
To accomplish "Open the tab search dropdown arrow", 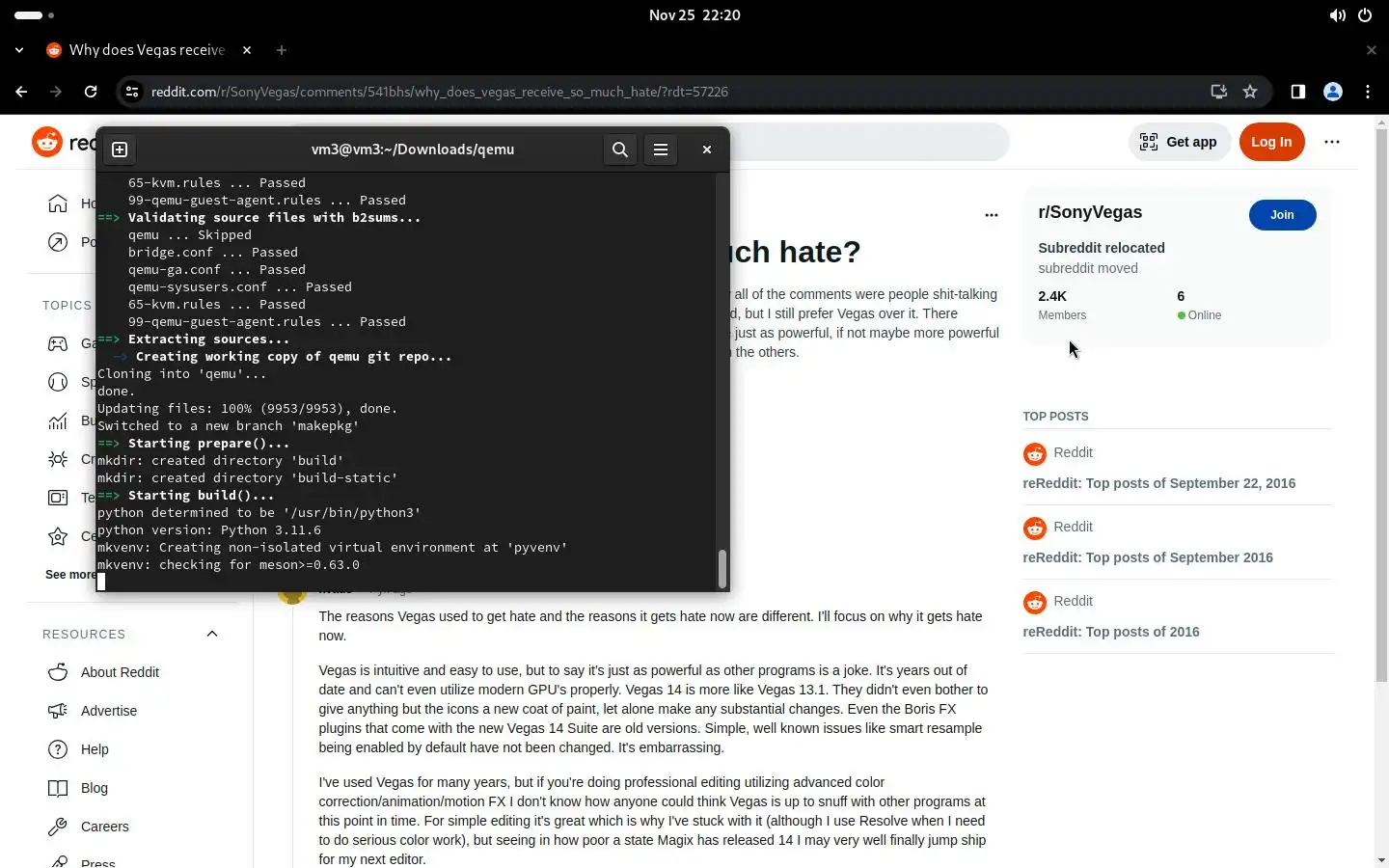I will pos(19,50).
